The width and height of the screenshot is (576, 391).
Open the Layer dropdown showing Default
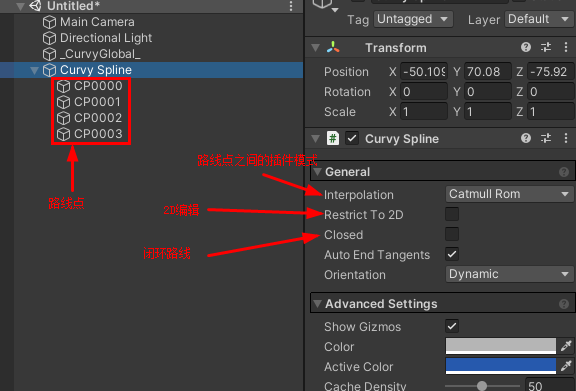[540, 19]
